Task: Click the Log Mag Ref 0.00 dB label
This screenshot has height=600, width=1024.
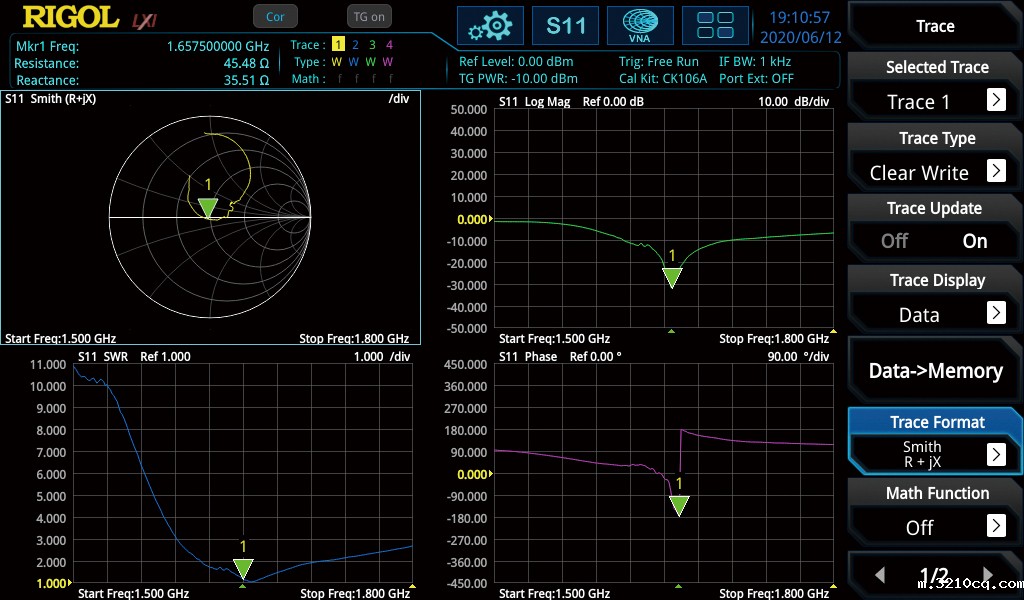Action: (613, 102)
